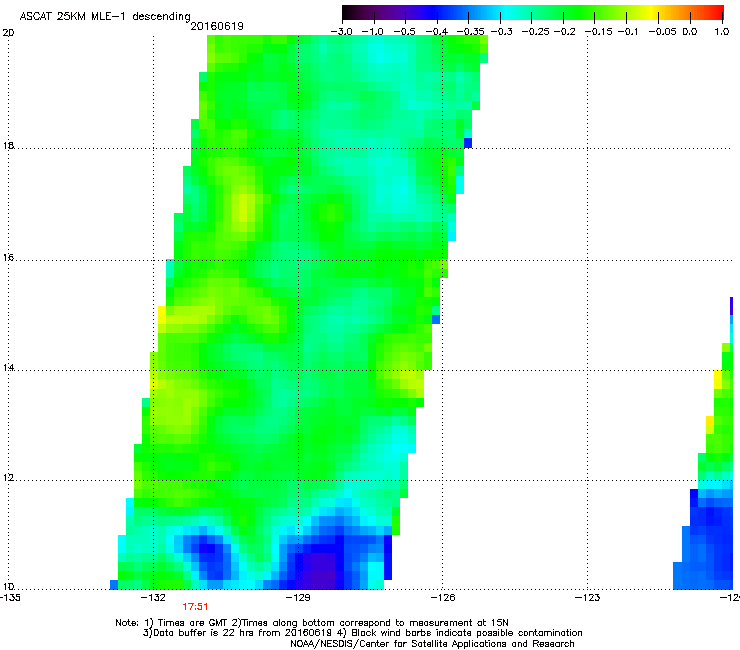Click the colorbar label "-0.05"
The image size is (740, 650).
pyautogui.click(x=663, y=32)
